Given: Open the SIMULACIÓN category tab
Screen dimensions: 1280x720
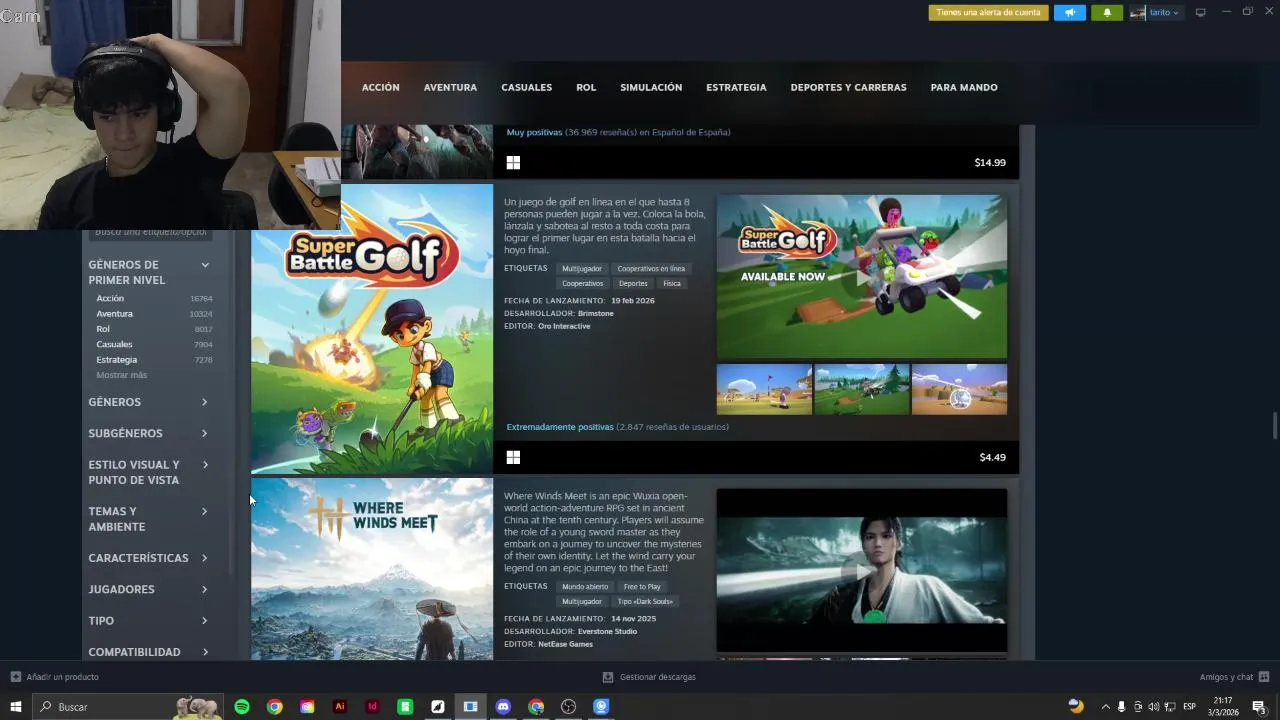Looking at the screenshot, I should point(651,87).
